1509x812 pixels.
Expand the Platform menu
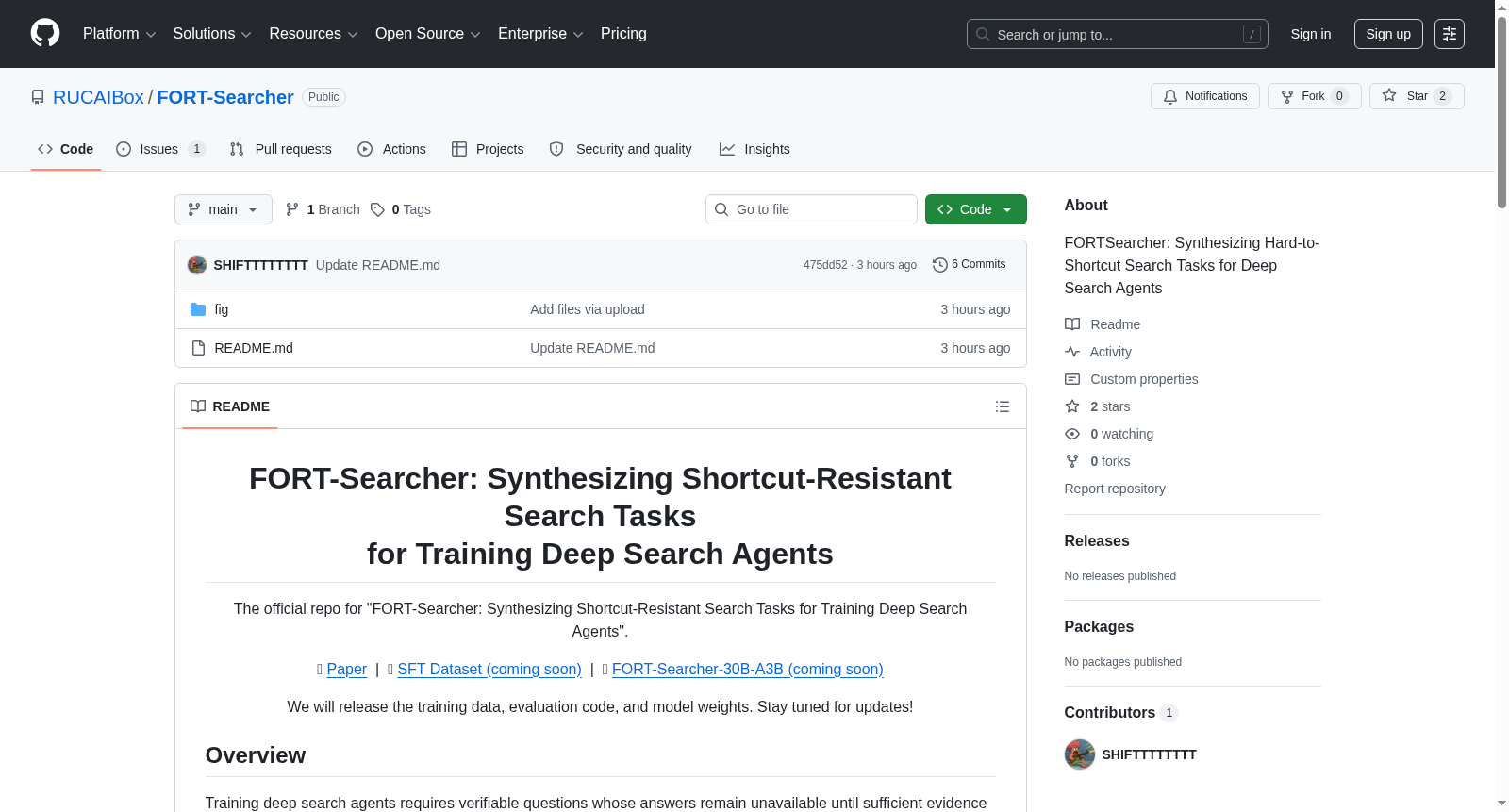(120, 34)
